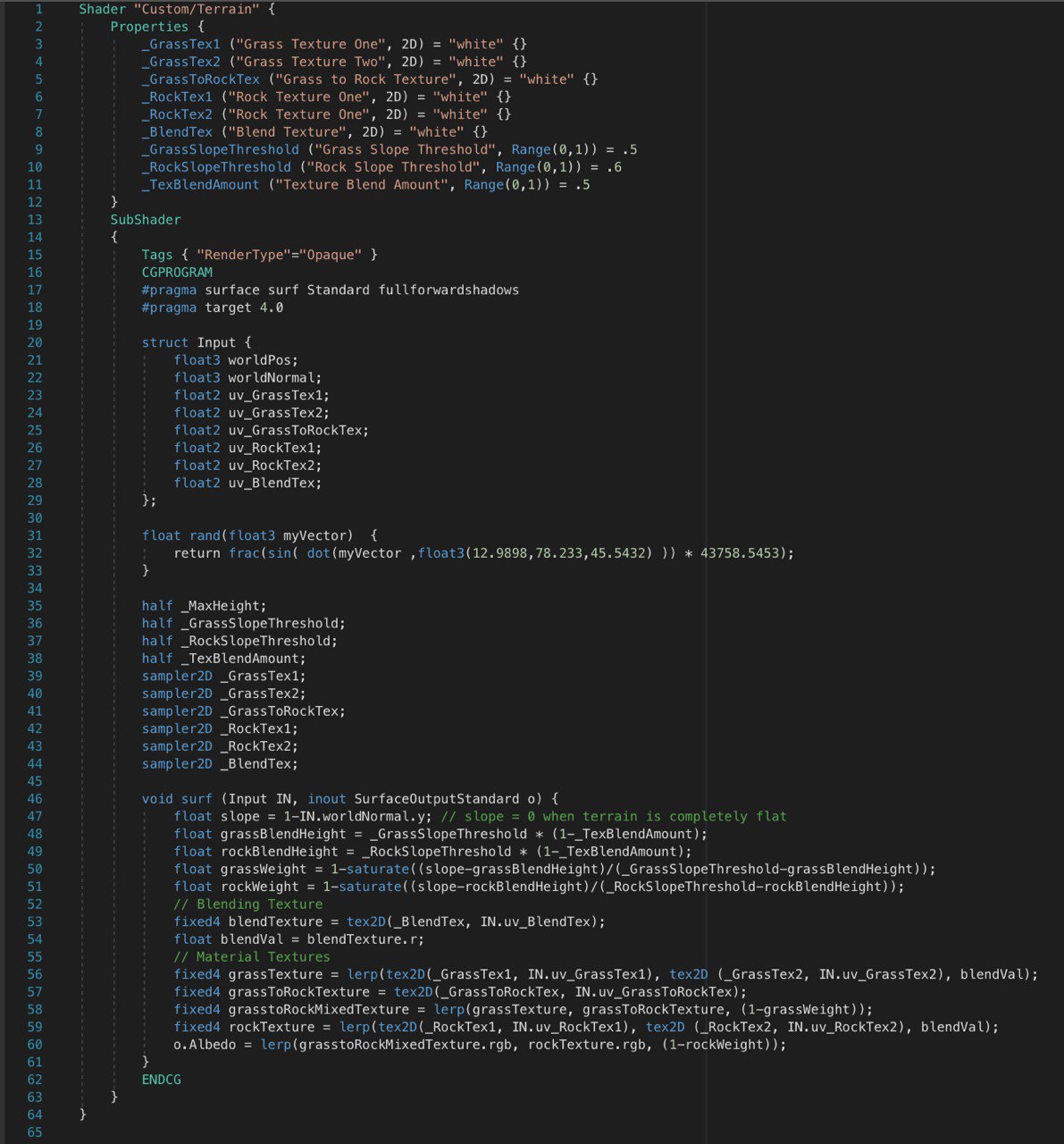Click fixed4 grassTexture declaration
The width and height of the screenshot is (1064, 1144).
[606, 974]
